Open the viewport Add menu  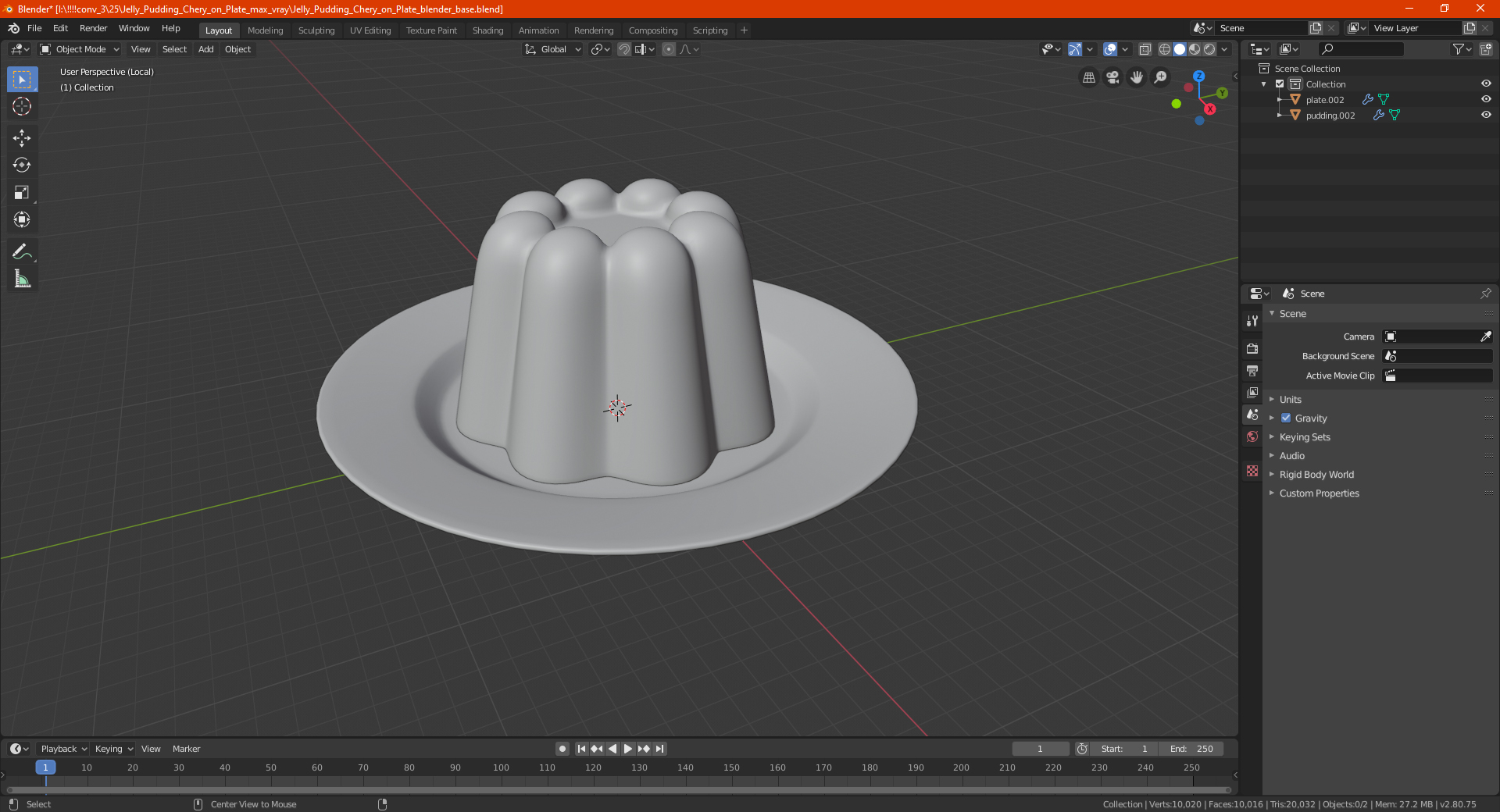click(205, 49)
